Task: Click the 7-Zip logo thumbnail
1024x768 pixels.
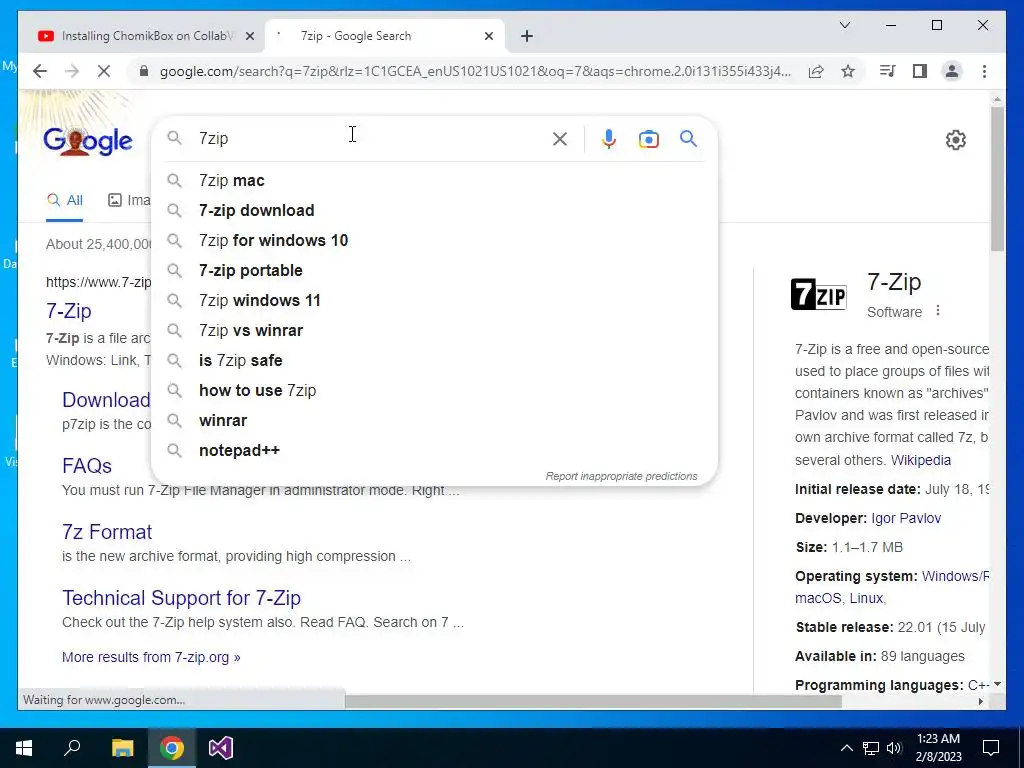Action: [x=819, y=294]
